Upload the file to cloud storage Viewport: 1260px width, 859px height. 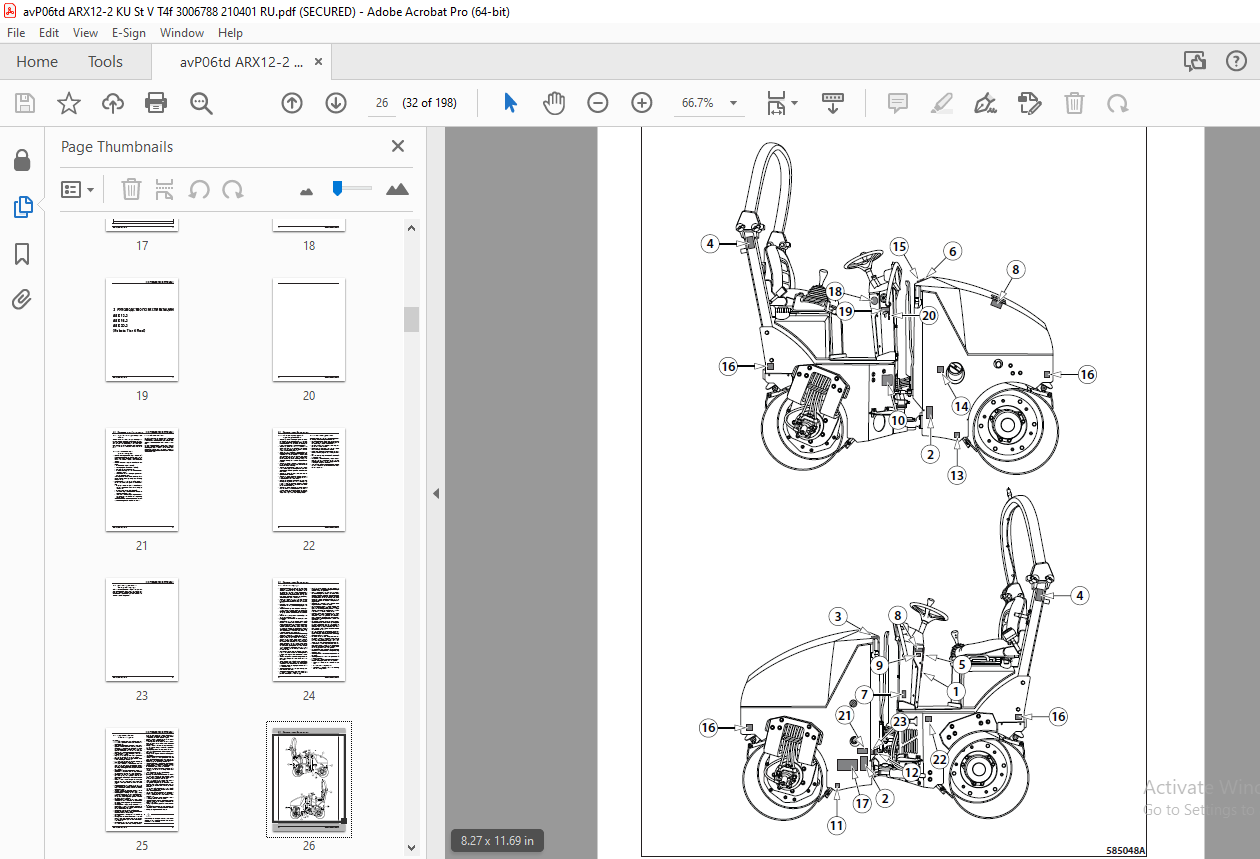(112, 102)
